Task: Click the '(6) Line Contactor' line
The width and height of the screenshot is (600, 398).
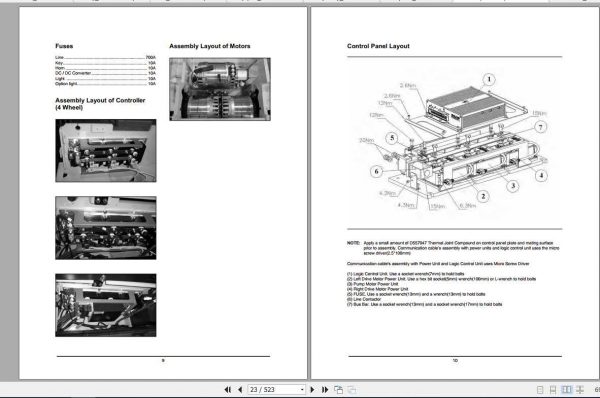Action: pos(364,299)
